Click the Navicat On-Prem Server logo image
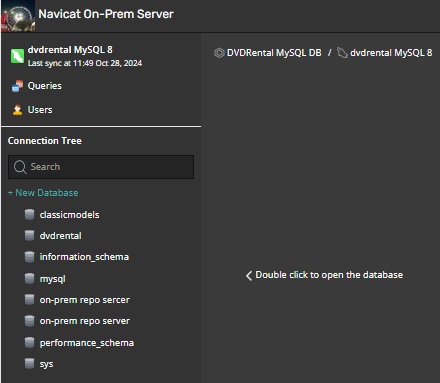Screen dimensions: 440x383 pos(18,16)
